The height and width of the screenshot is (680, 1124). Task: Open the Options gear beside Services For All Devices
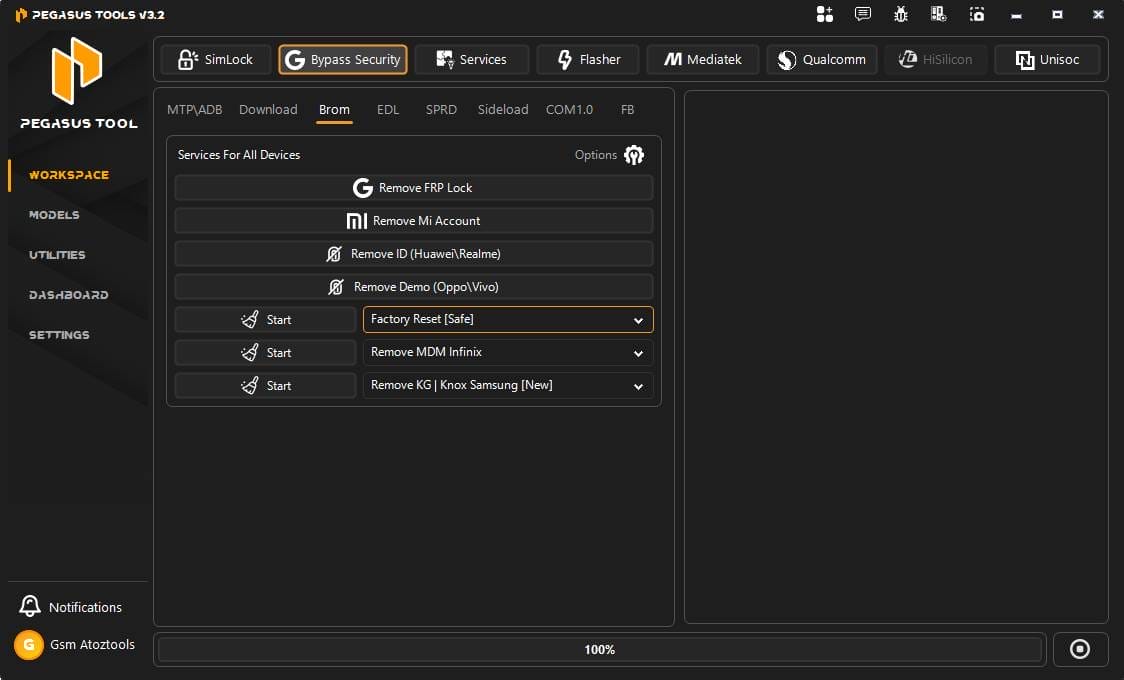click(634, 155)
